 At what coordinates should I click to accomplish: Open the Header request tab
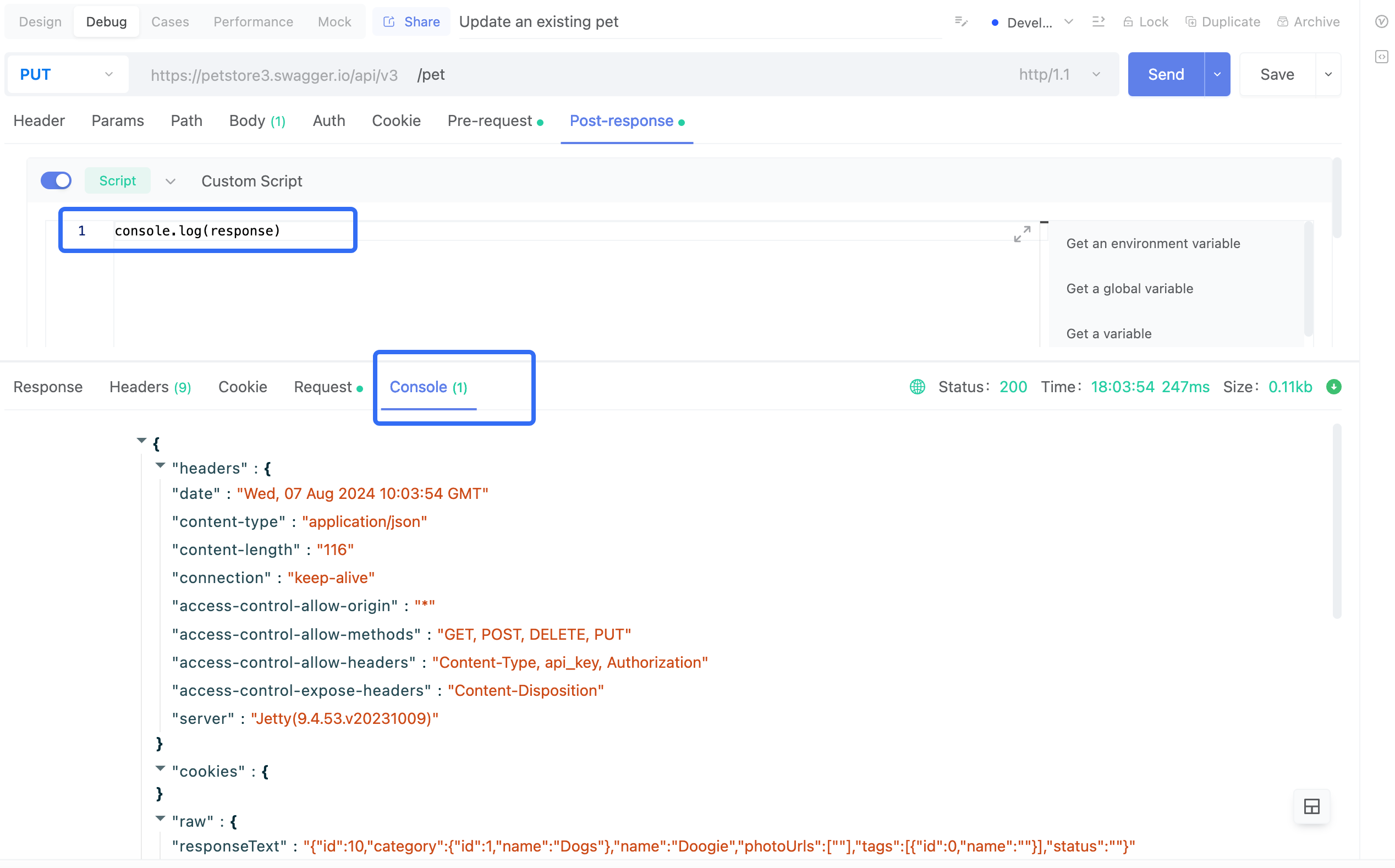click(x=39, y=120)
